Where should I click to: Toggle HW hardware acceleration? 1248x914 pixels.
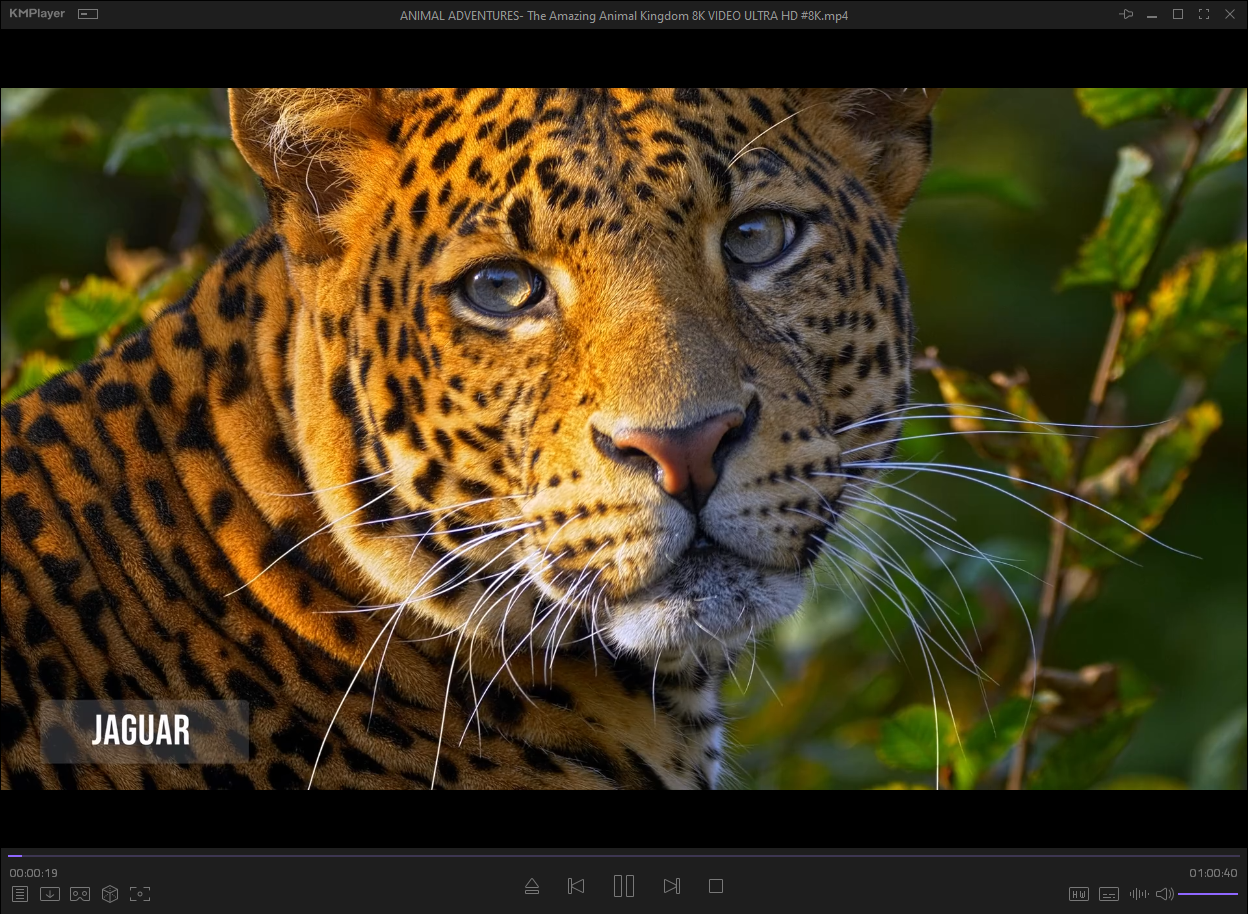[1079, 894]
